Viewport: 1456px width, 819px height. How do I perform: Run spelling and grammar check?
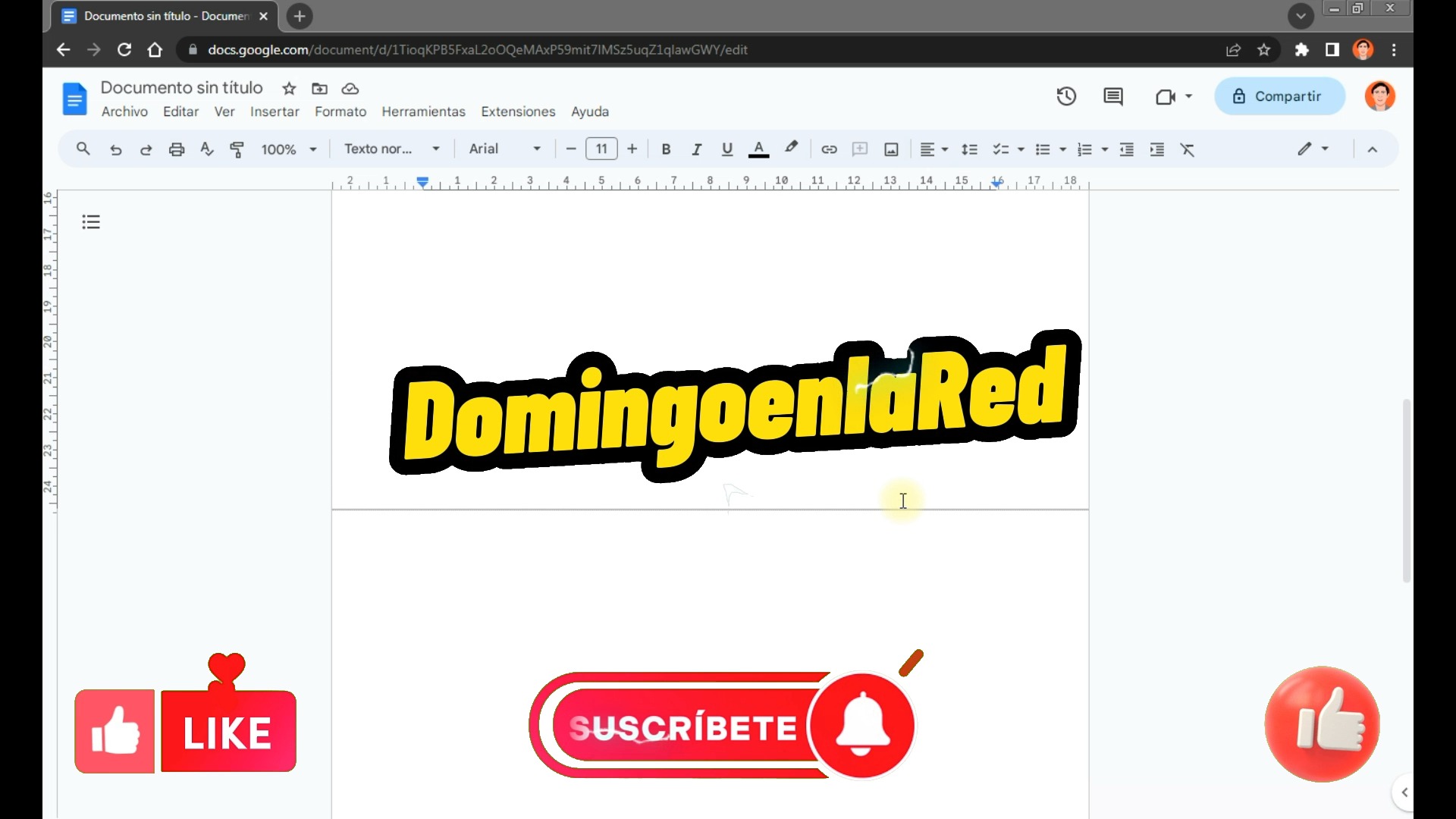[x=206, y=149]
